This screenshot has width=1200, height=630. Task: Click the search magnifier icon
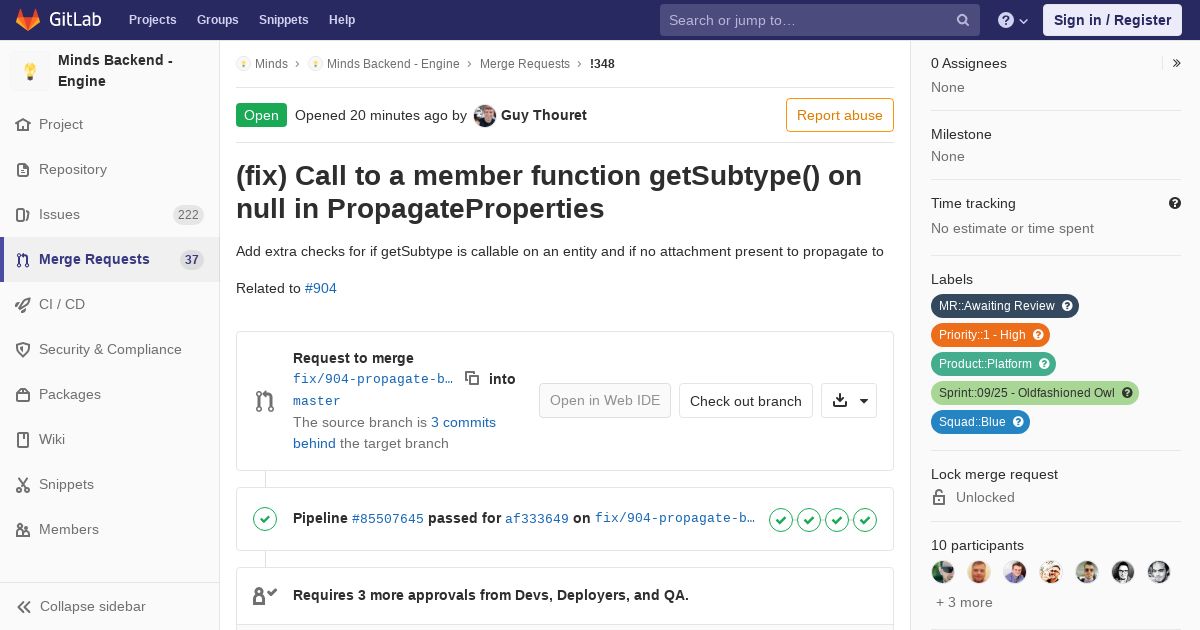[x=963, y=20]
